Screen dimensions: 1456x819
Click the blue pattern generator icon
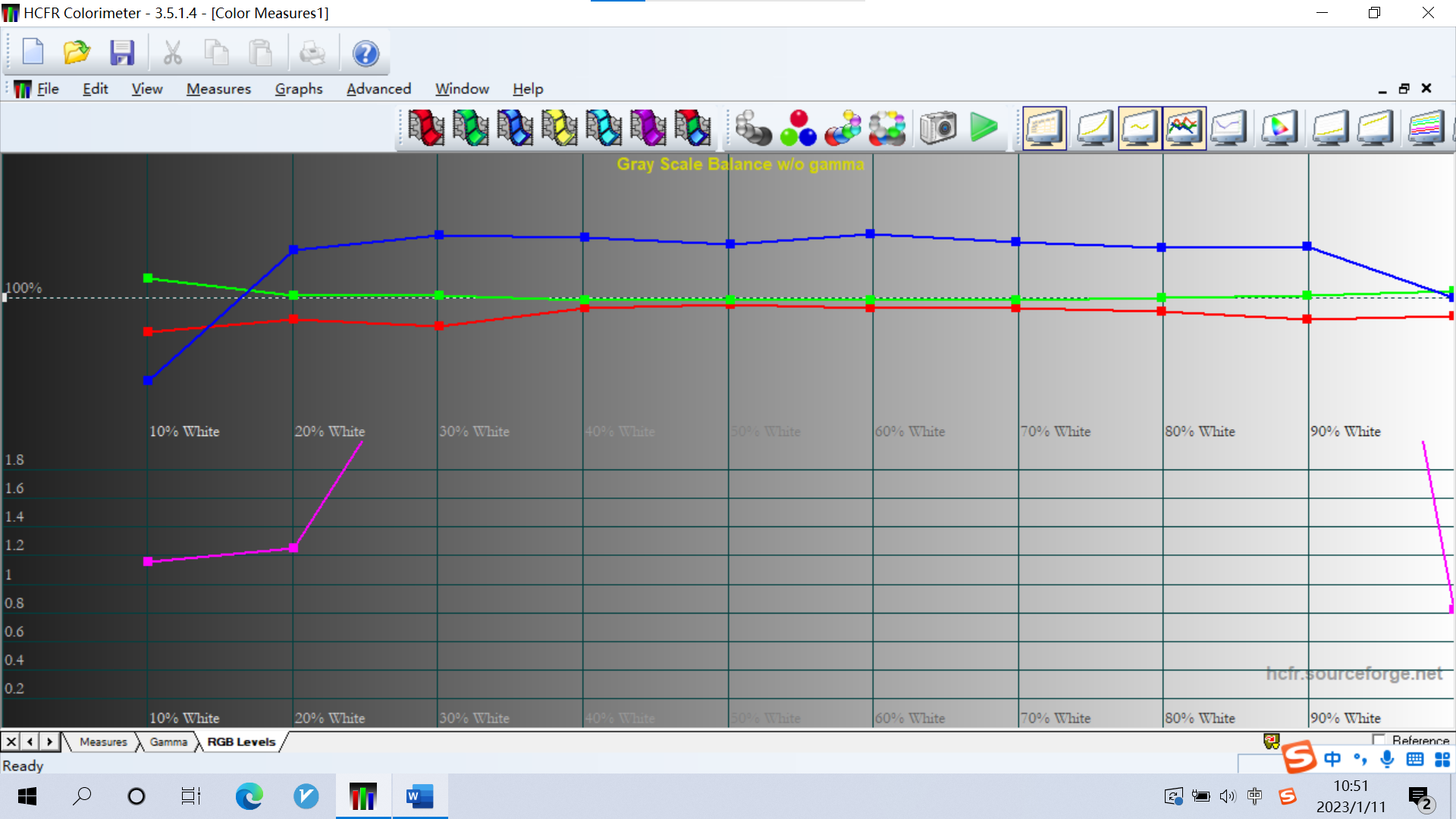[x=515, y=127]
